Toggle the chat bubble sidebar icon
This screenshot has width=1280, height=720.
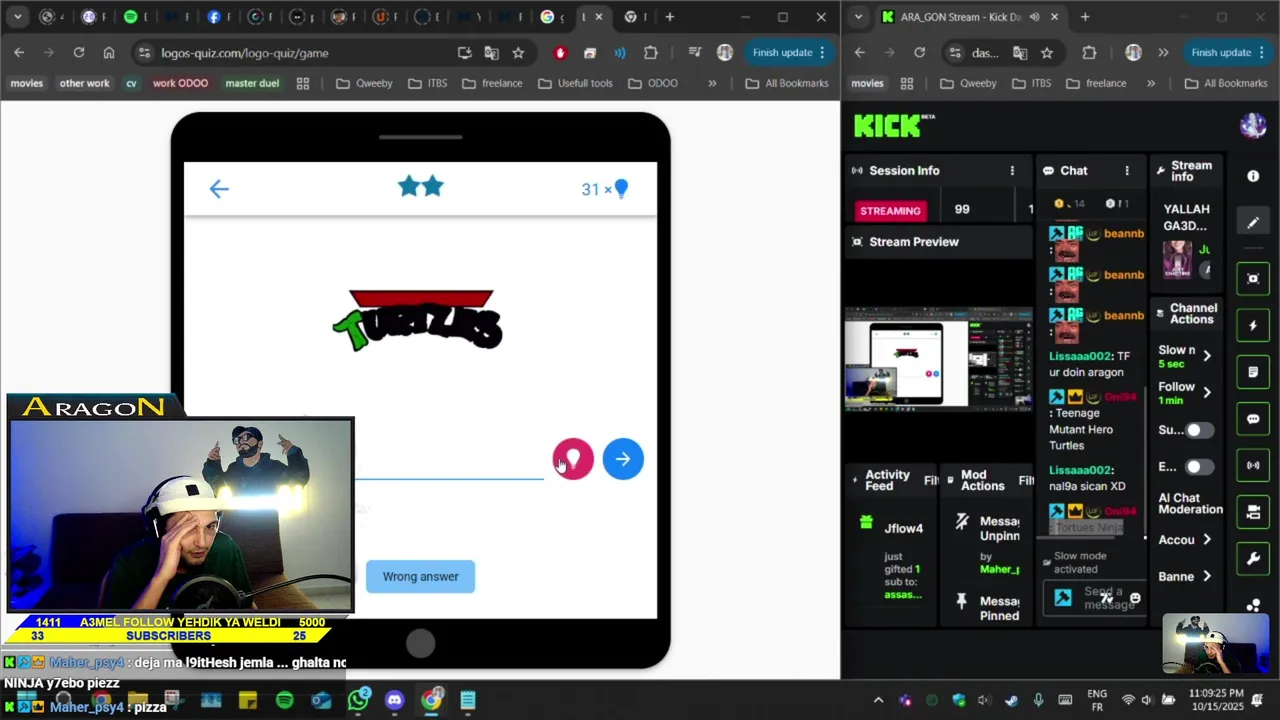click(x=1253, y=419)
